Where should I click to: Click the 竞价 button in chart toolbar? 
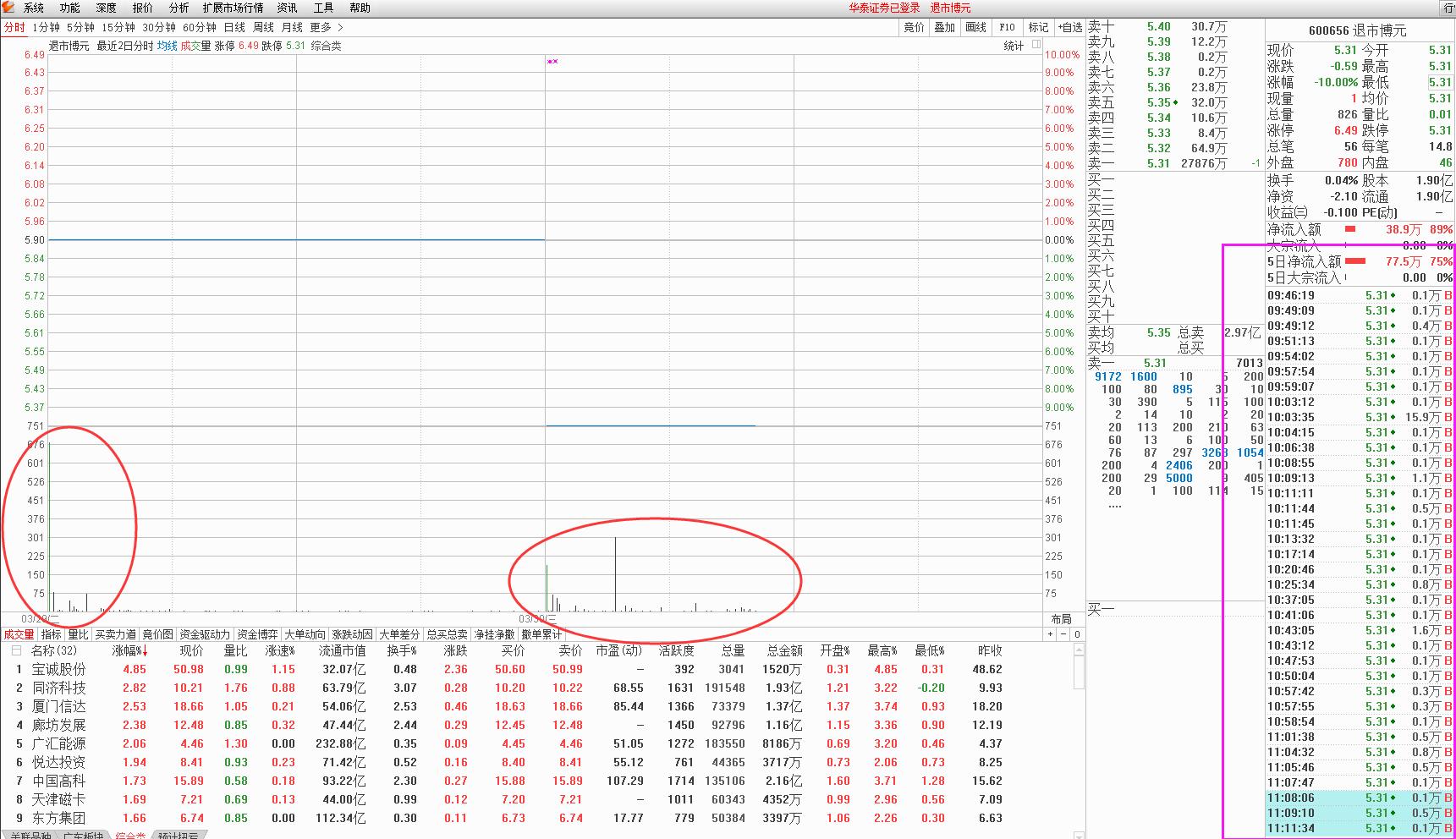(x=915, y=28)
